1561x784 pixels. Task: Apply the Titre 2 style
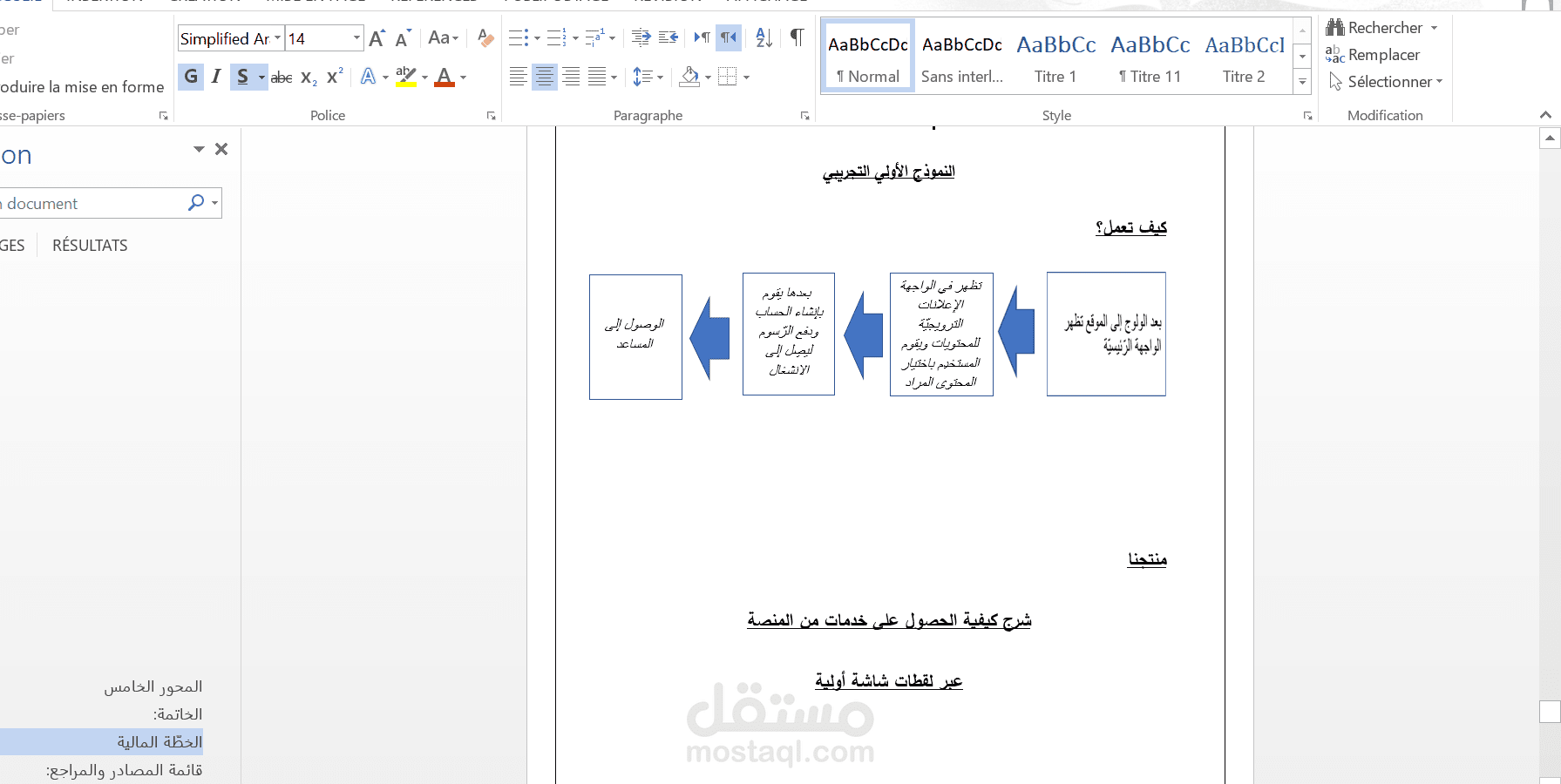[1245, 55]
